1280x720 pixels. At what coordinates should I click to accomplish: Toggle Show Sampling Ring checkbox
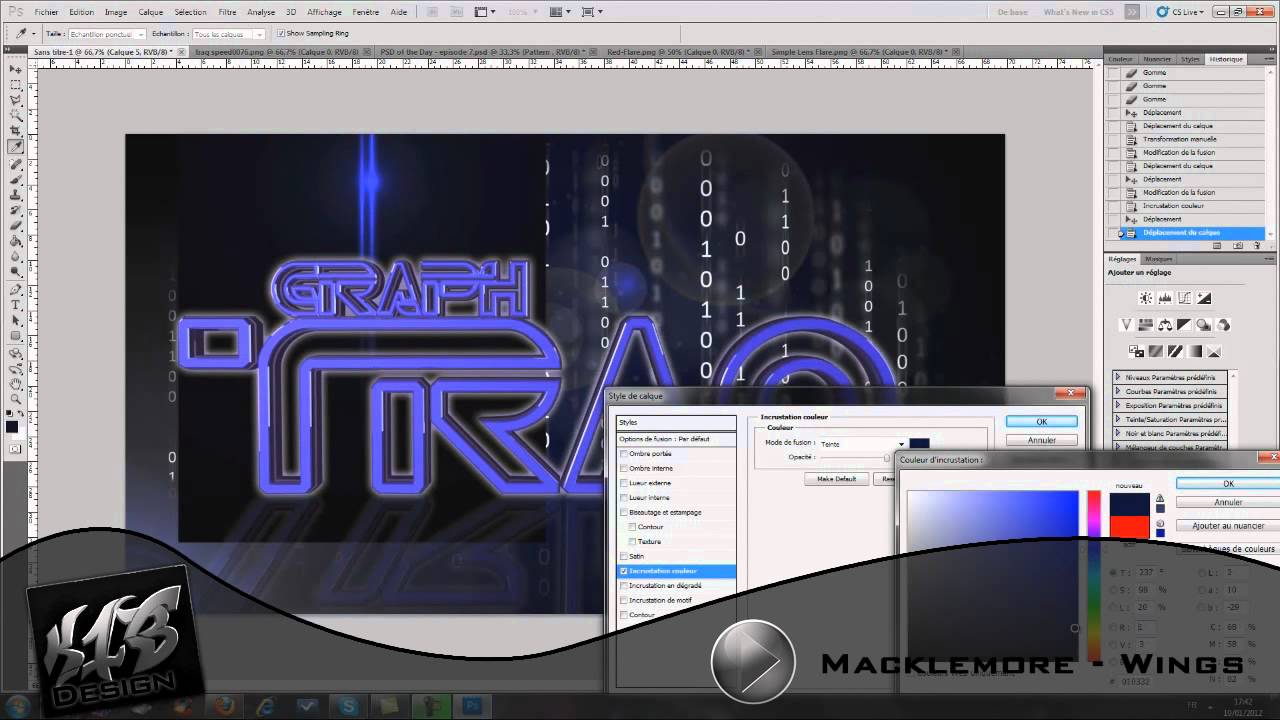(x=281, y=33)
